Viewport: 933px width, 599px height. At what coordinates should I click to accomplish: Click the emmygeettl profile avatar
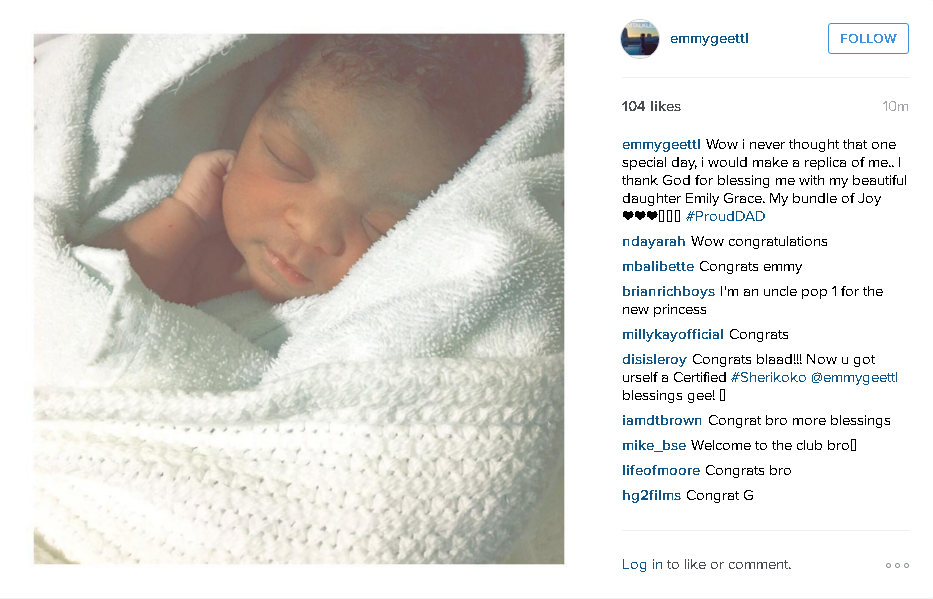click(640, 39)
